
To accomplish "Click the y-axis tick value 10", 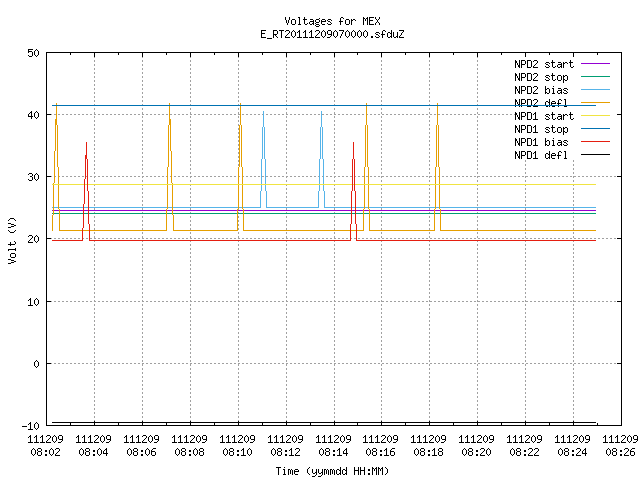I will pyautogui.click(x=33, y=302).
